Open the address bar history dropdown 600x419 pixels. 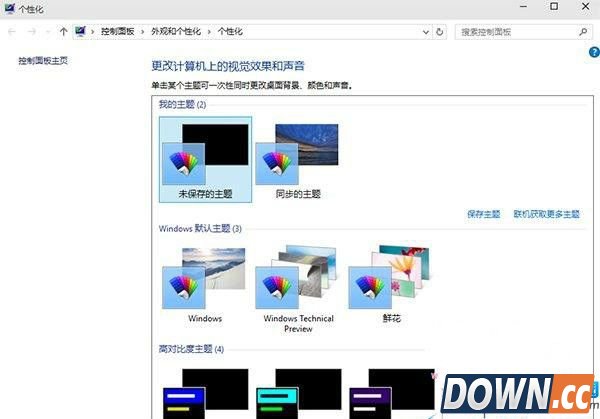click(426, 32)
